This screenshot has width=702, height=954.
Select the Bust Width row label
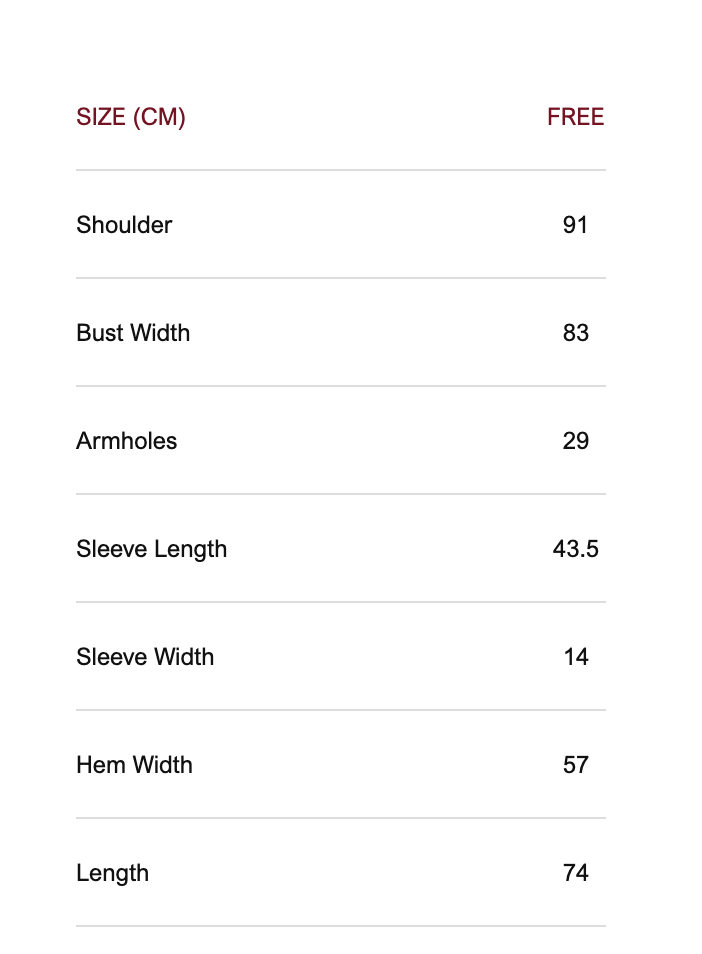click(x=133, y=333)
